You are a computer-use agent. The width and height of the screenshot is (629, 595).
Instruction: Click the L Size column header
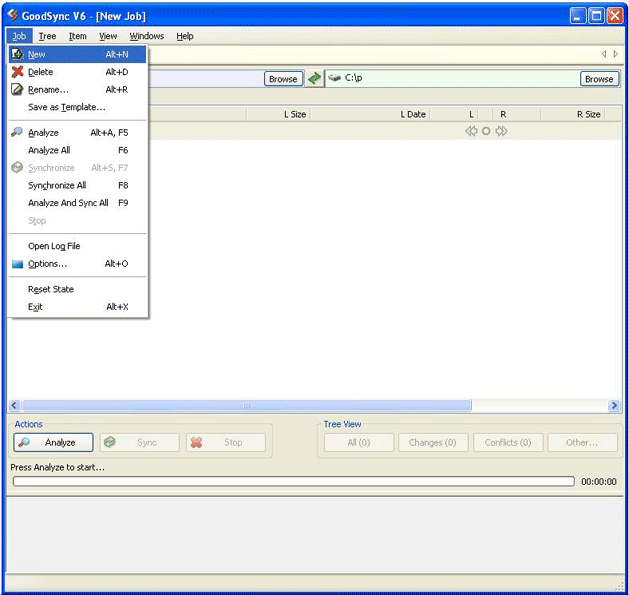(278, 114)
